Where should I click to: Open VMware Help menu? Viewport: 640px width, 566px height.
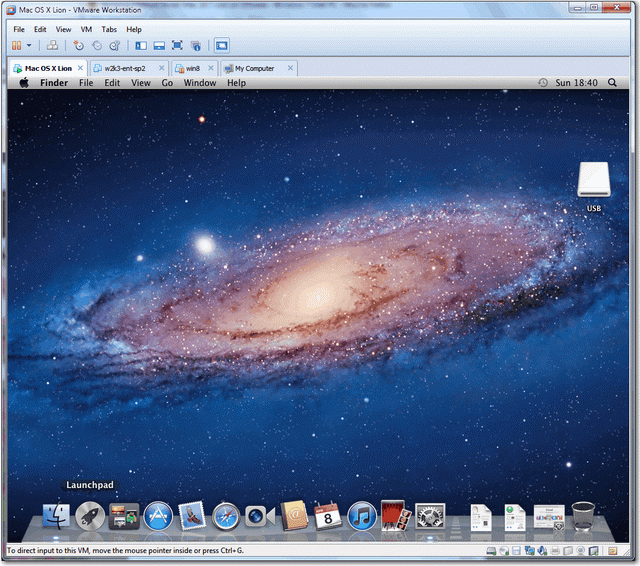[134, 29]
